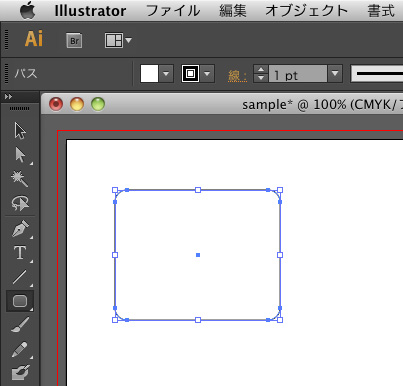Minimize the sample document with yellow button
The image size is (403, 386).
pyautogui.click(x=77, y=104)
